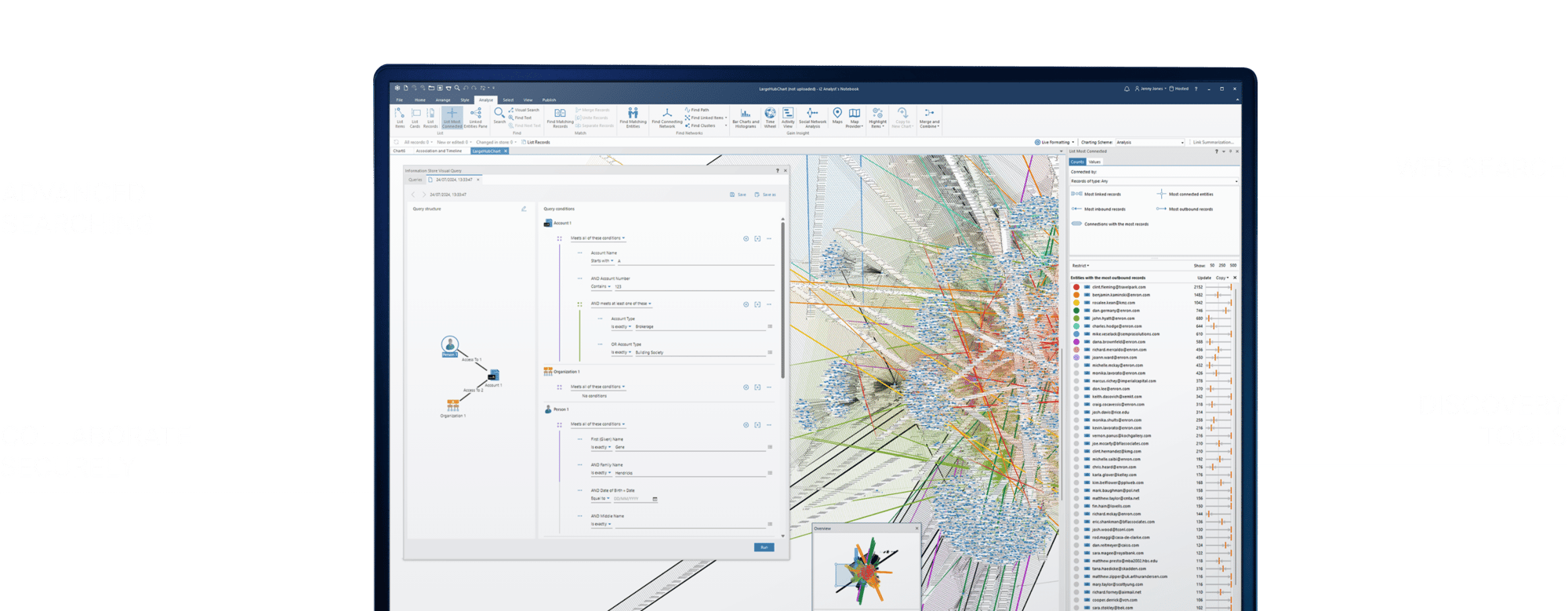Open Records of type Any dropdown
Screen dimensions: 1568x611
pyautogui.click(x=1154, y=181)
